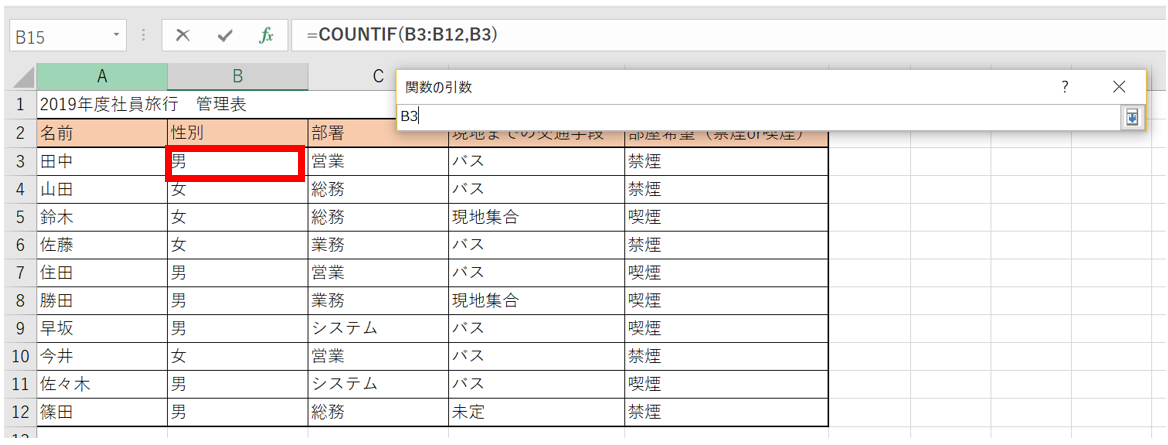Click the システム cell in 早坂's row
The image size is (1168, 445).
point(378,328)
